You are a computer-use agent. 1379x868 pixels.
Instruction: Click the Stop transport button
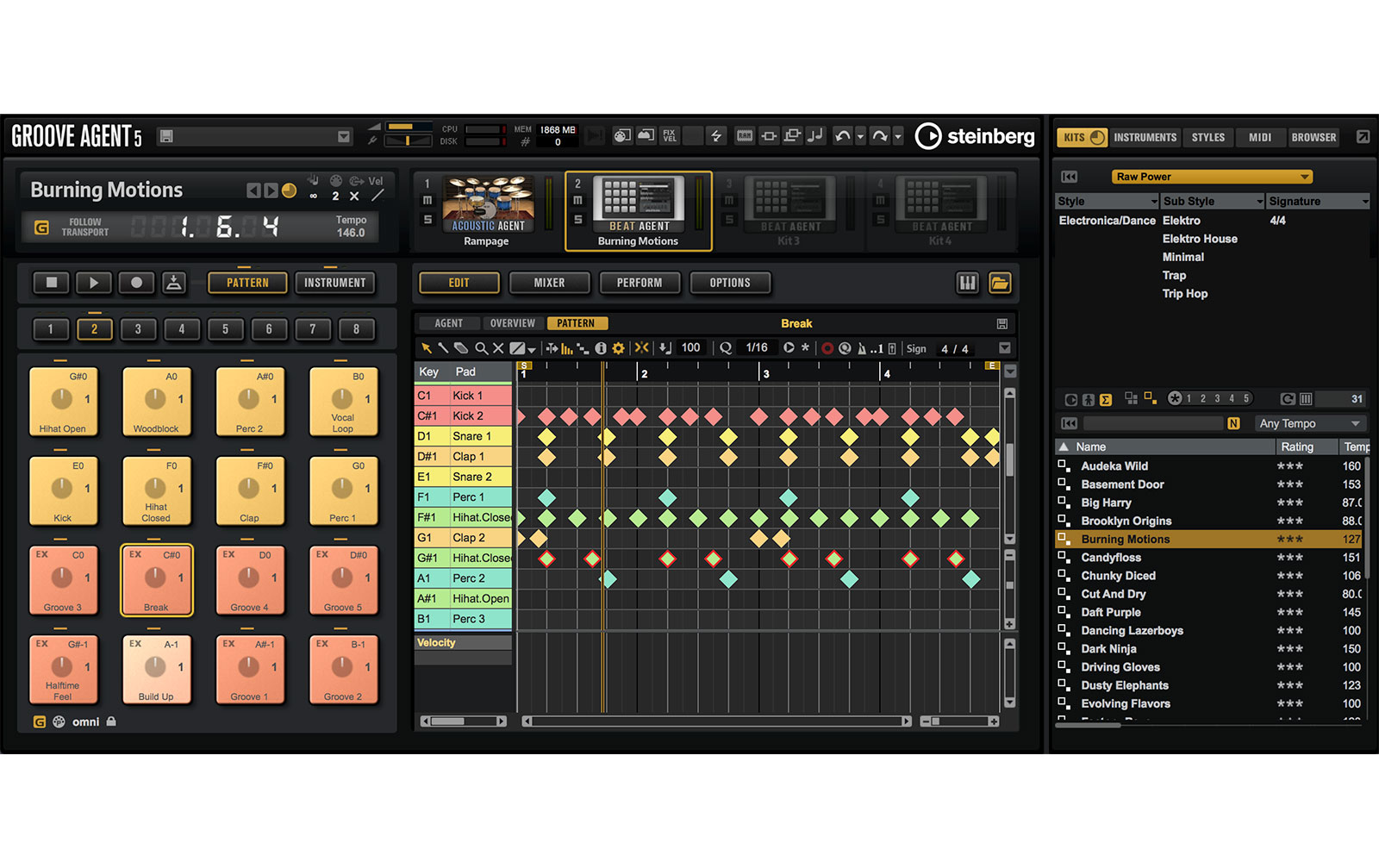51,283
